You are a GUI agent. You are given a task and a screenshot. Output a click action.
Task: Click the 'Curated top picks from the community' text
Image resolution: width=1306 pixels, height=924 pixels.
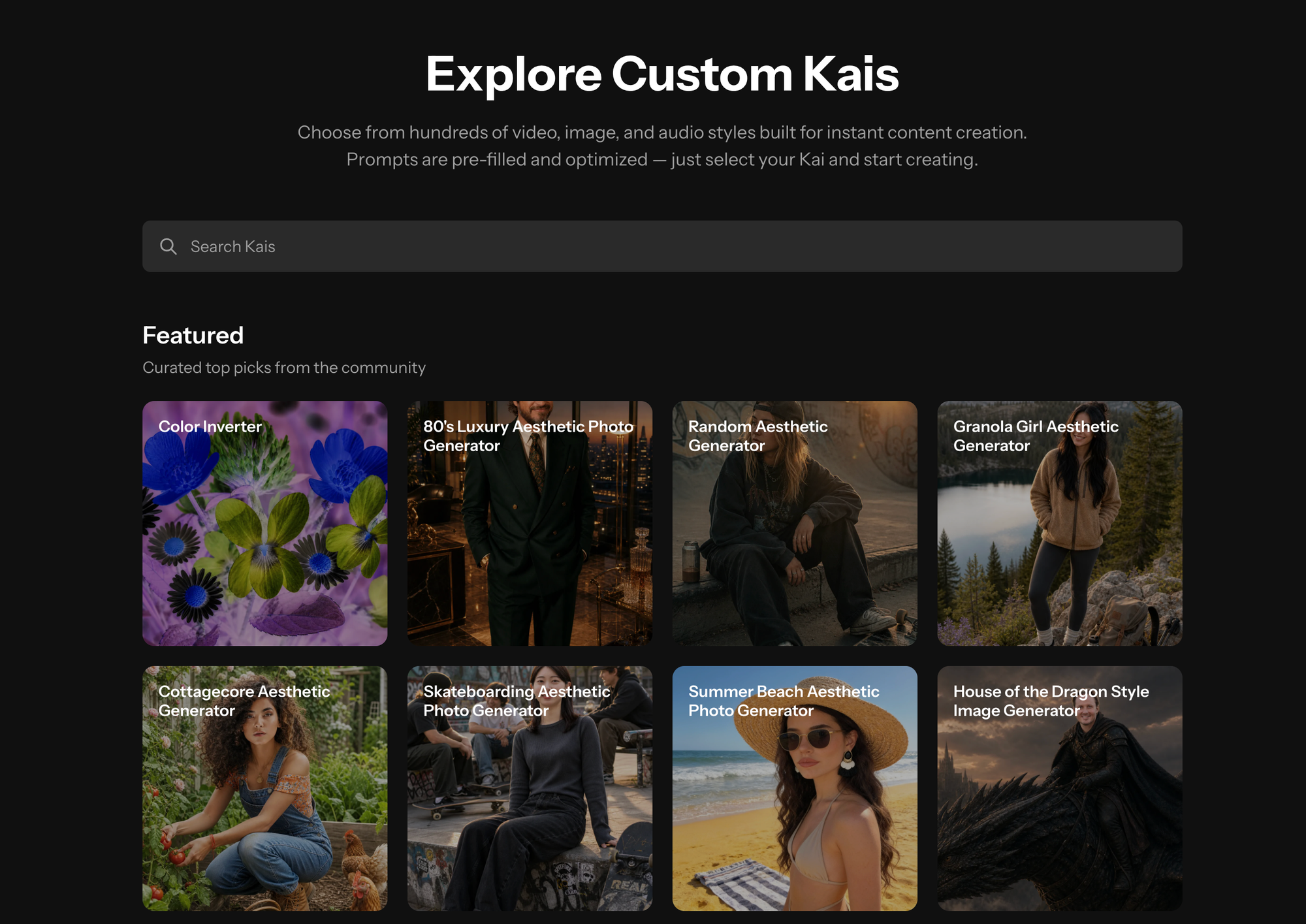[284, 368]
